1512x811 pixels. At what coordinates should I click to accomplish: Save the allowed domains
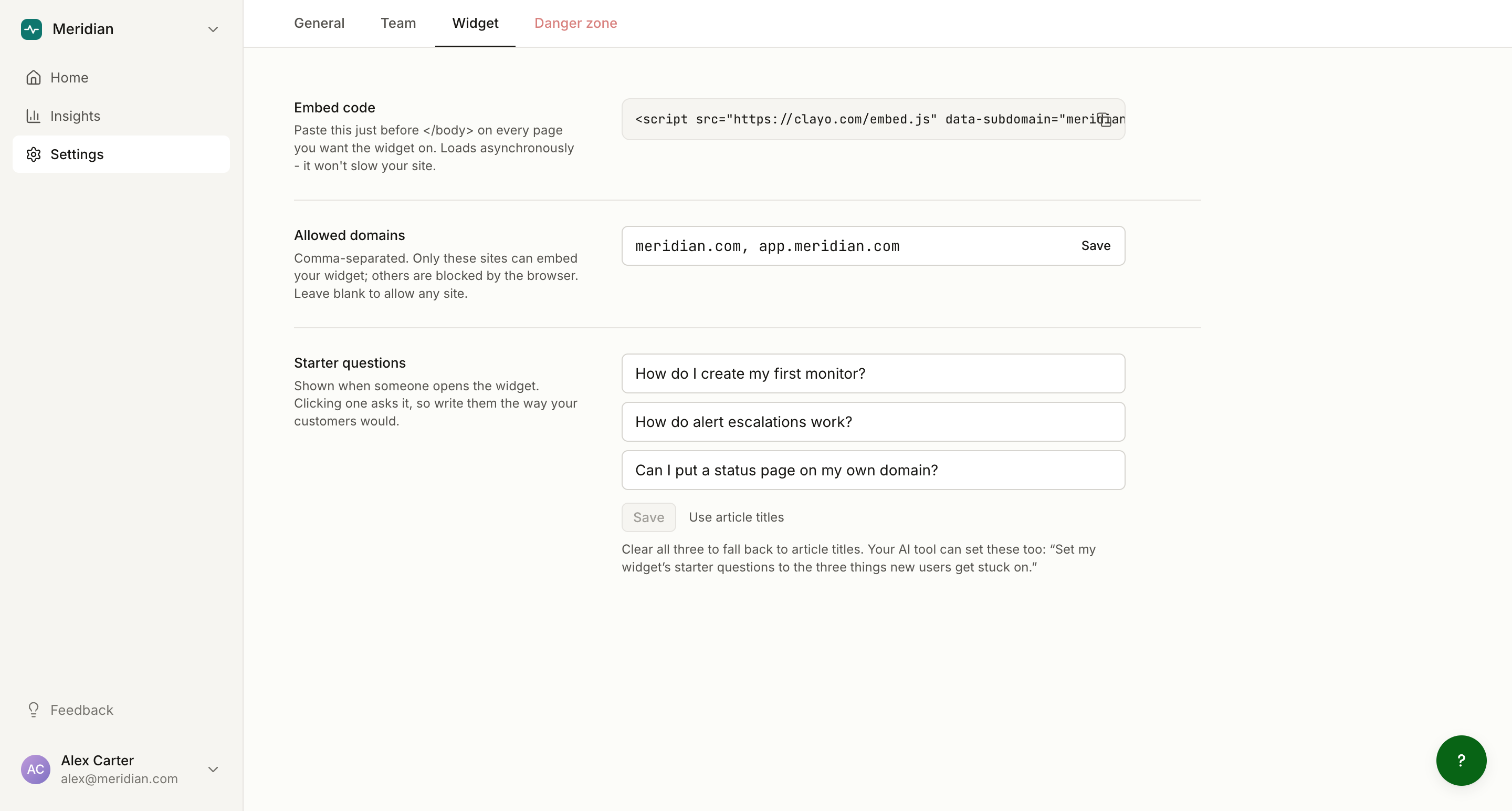click(1095, 245)
